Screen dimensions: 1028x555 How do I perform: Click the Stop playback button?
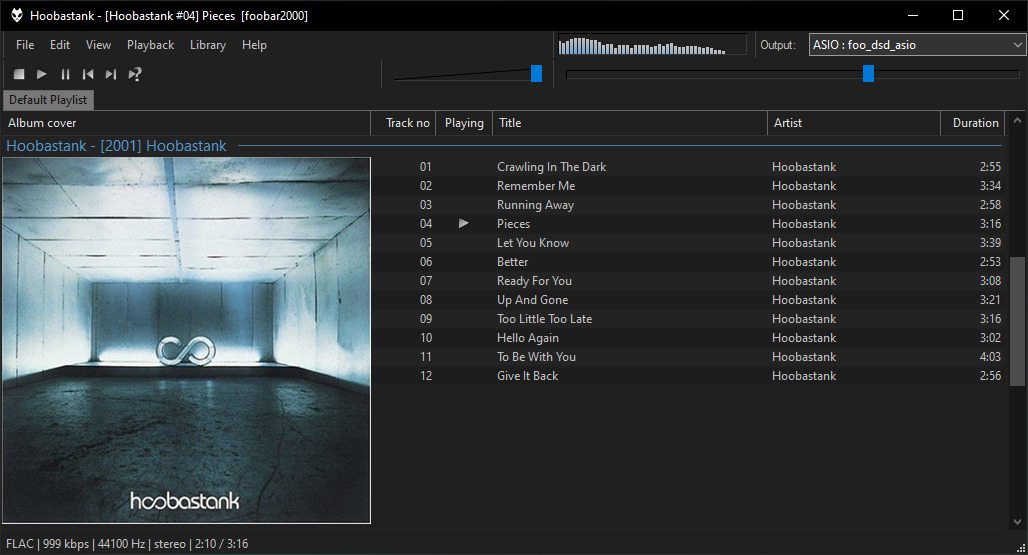point(19,74)
